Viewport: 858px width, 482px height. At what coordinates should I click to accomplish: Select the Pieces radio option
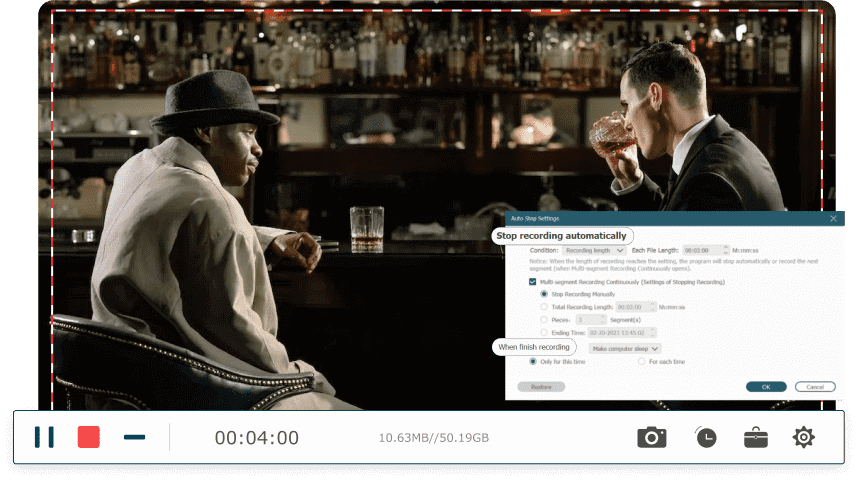(544, 320)
